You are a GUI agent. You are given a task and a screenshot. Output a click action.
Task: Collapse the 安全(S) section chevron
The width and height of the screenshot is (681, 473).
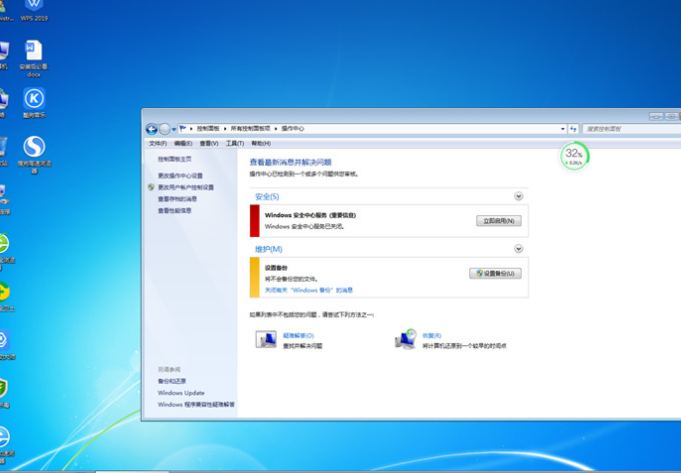click(x=519, y=196)
